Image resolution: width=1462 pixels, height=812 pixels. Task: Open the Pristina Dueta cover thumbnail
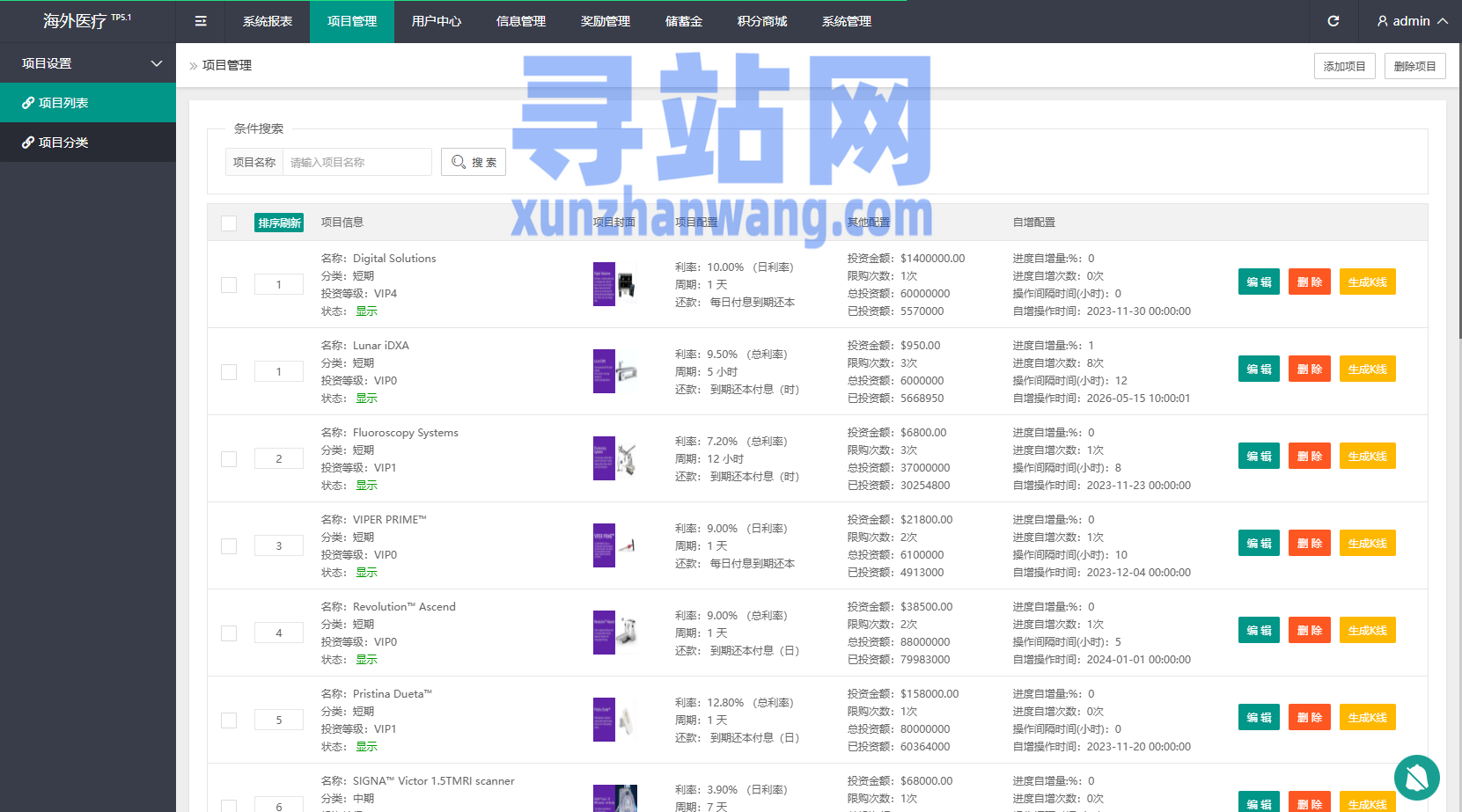click(x=614, y=720)
